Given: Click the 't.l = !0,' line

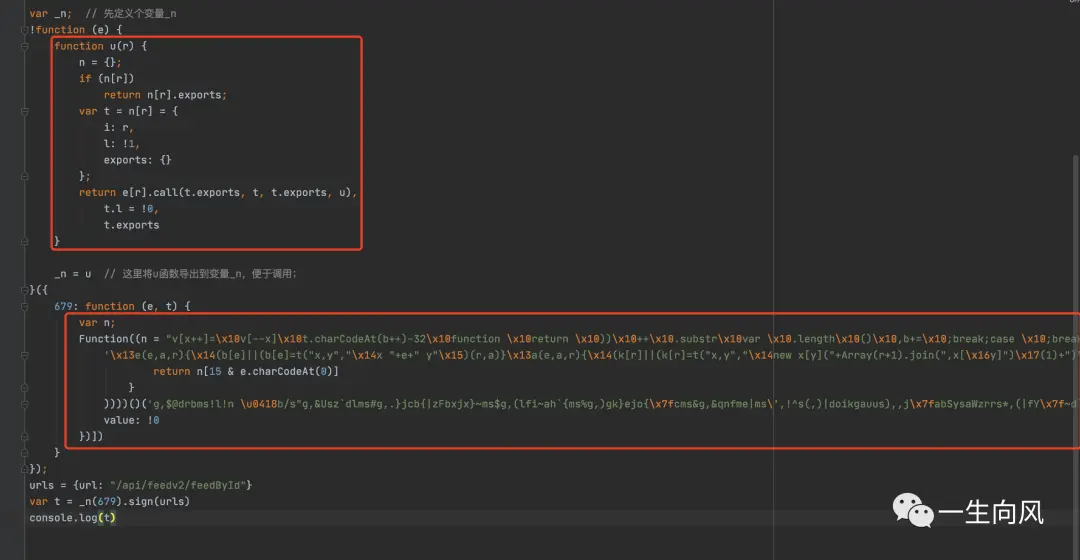Looking at the screenshot, I should (131, 209).
